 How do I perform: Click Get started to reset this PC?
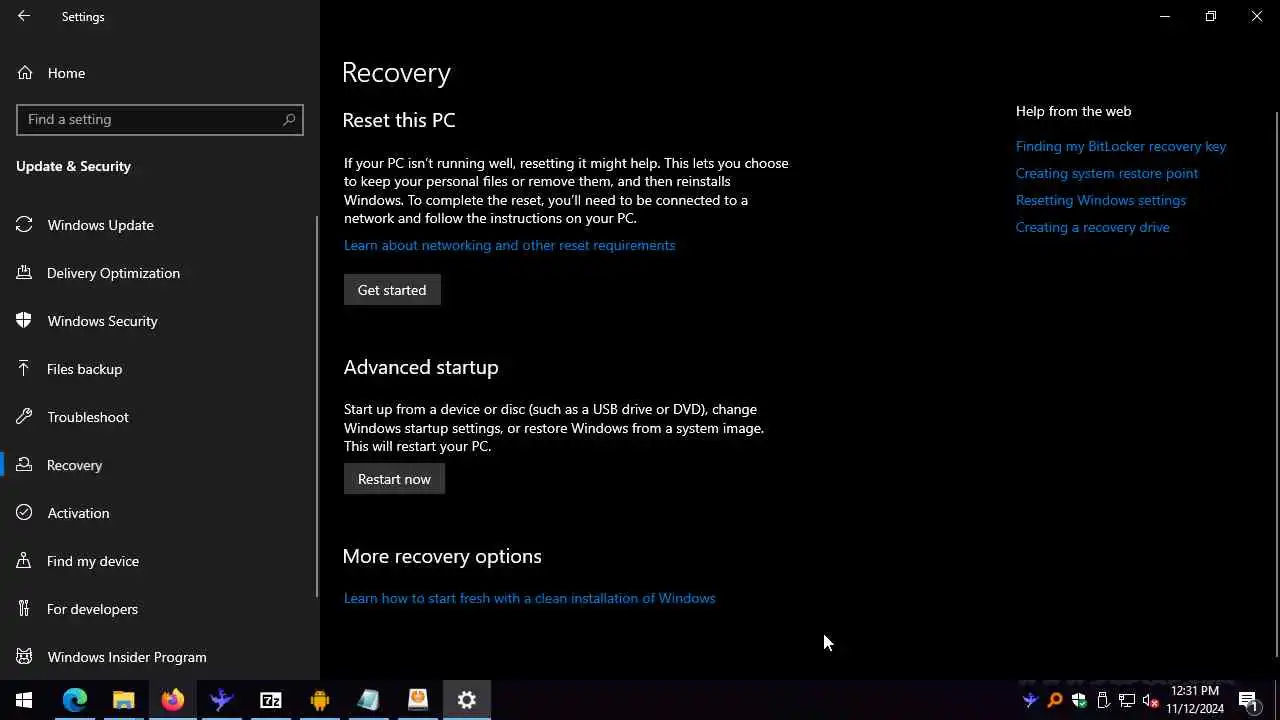[392, 290]
